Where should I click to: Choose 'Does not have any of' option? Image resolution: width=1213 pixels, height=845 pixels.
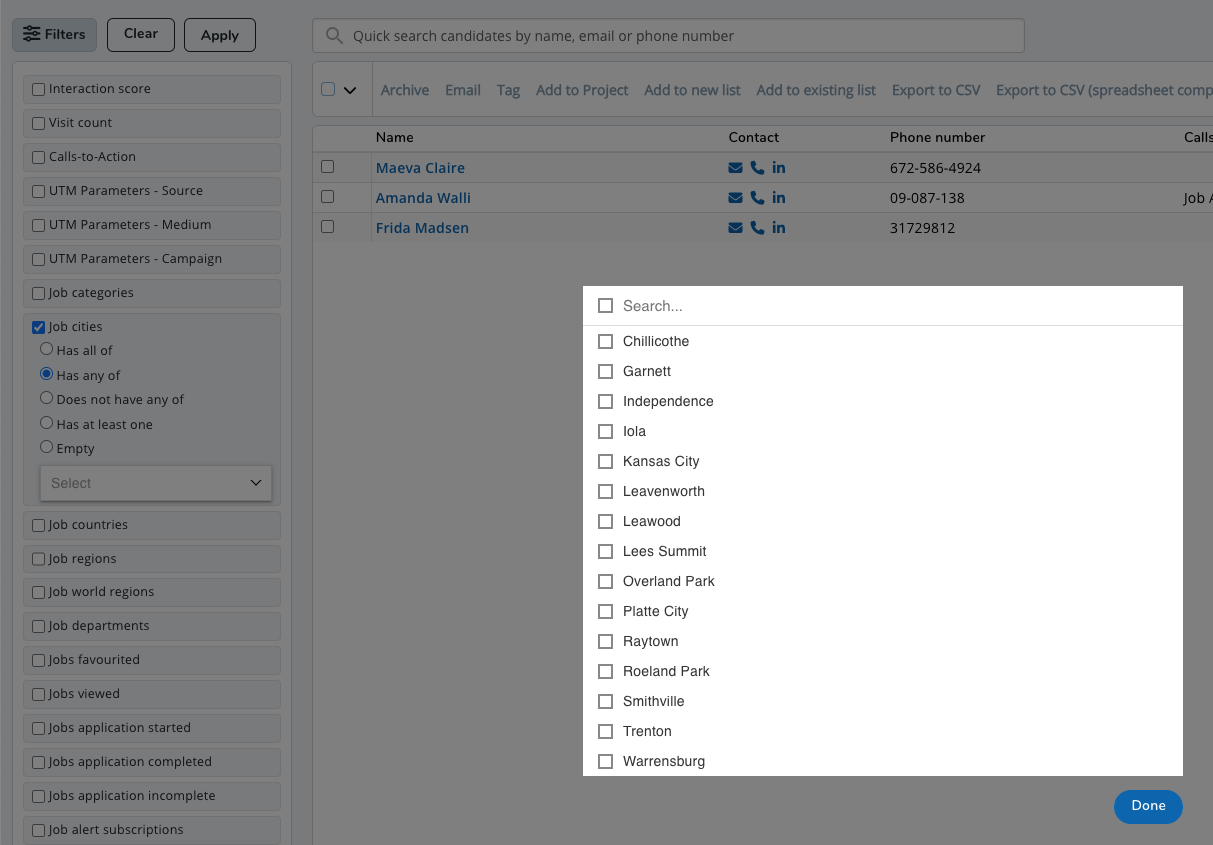47,398
